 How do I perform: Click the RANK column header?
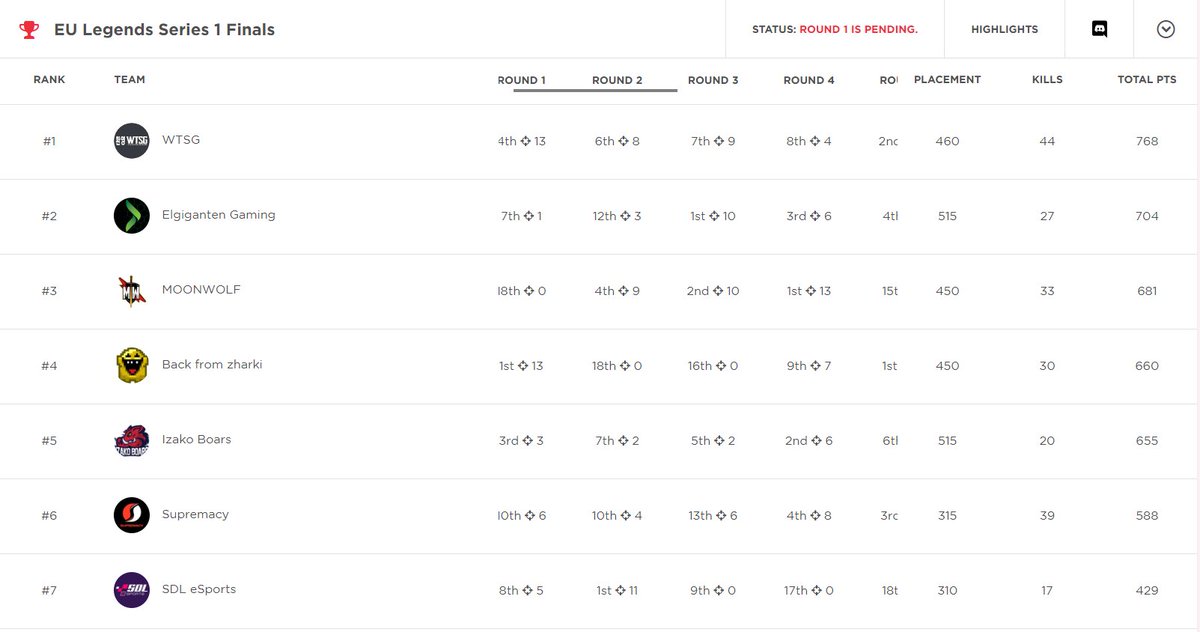(49, 79)
